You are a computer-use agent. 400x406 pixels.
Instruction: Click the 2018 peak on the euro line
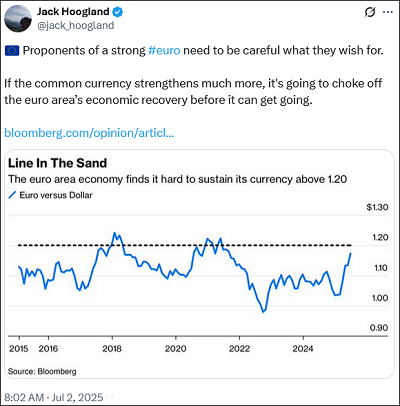pyautogui.click(x=114, y=233)
